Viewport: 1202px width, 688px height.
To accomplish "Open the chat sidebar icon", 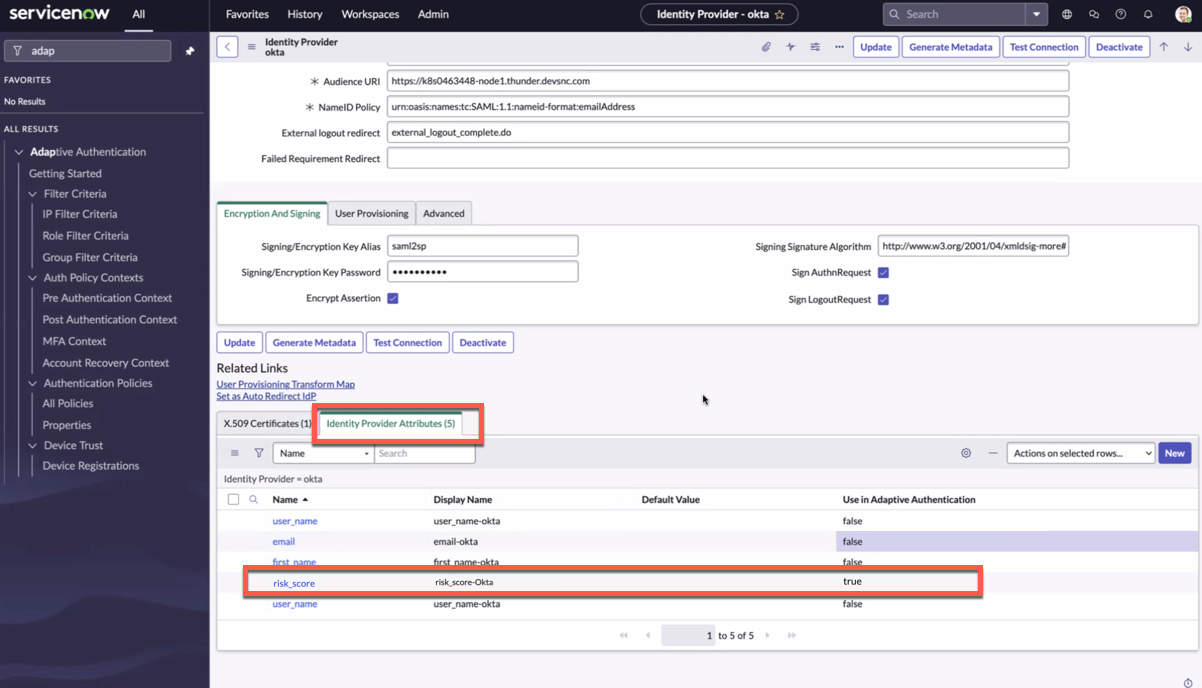I will click(1094, 15).
